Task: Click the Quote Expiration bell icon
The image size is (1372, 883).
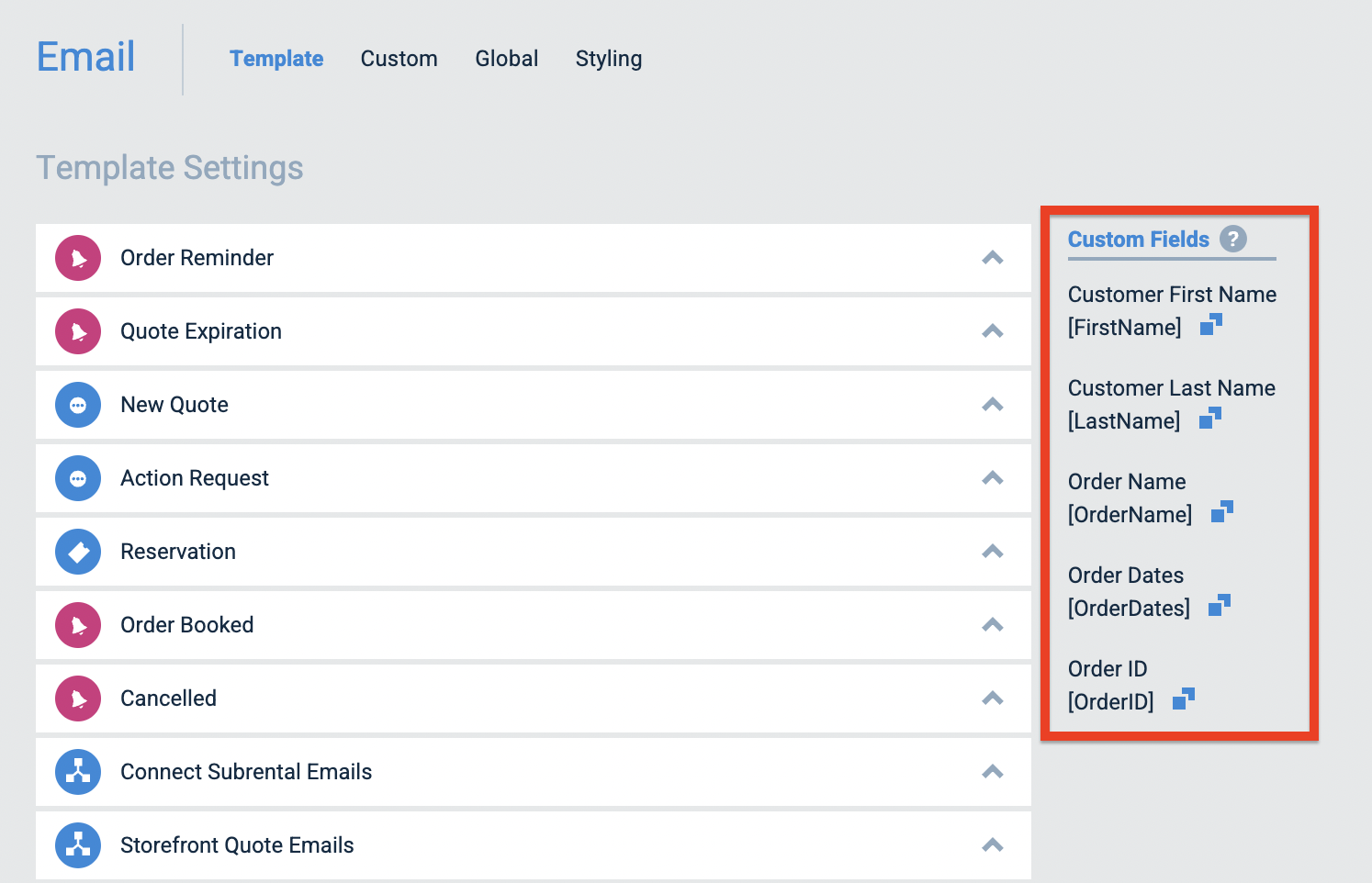Action: (78, 331)
